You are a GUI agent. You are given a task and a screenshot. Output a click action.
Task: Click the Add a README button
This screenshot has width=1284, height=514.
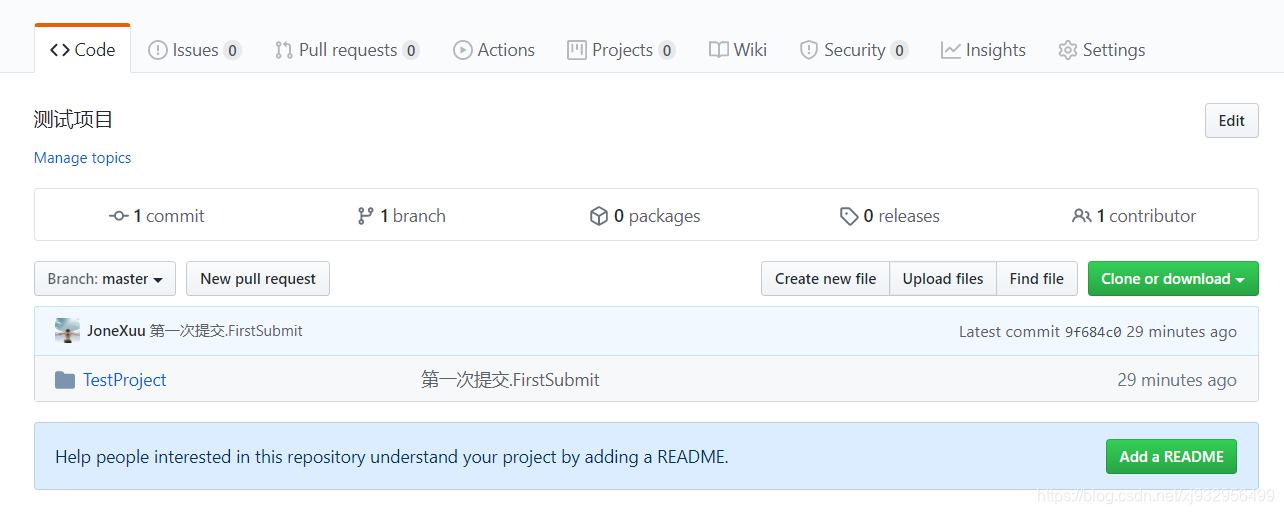coord(1171,457)
